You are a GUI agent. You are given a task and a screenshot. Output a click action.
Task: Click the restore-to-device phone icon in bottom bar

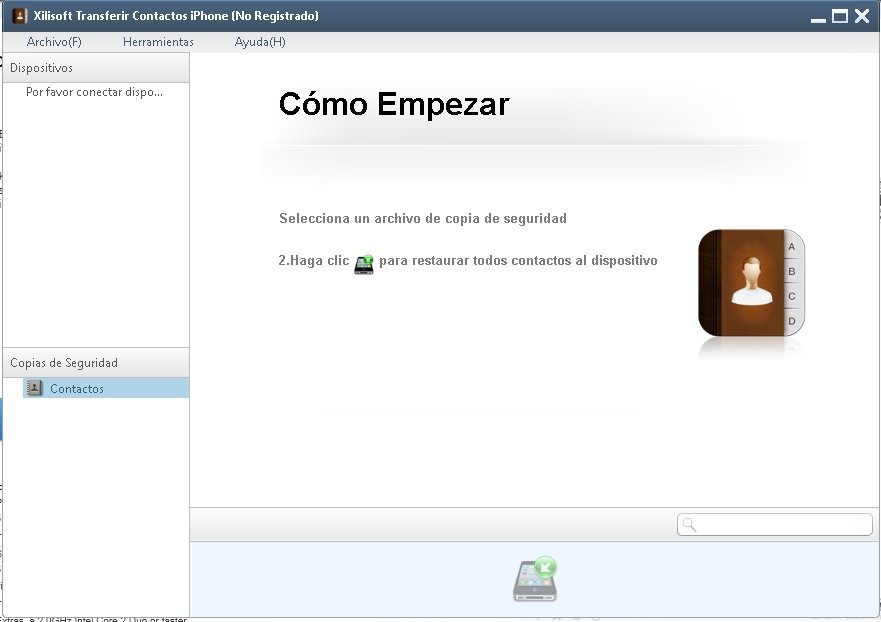tap(535, 579)
